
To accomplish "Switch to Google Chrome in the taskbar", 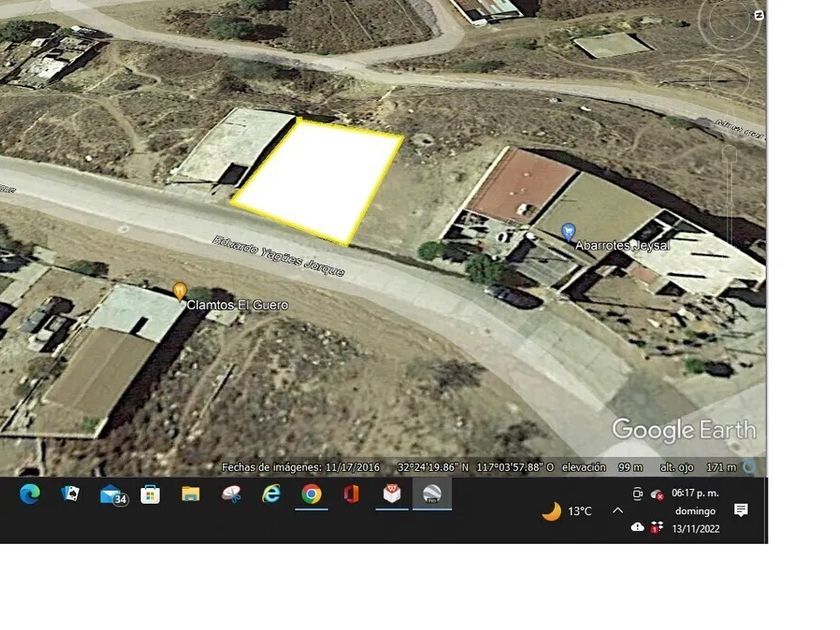I will (x=311, y=494).
